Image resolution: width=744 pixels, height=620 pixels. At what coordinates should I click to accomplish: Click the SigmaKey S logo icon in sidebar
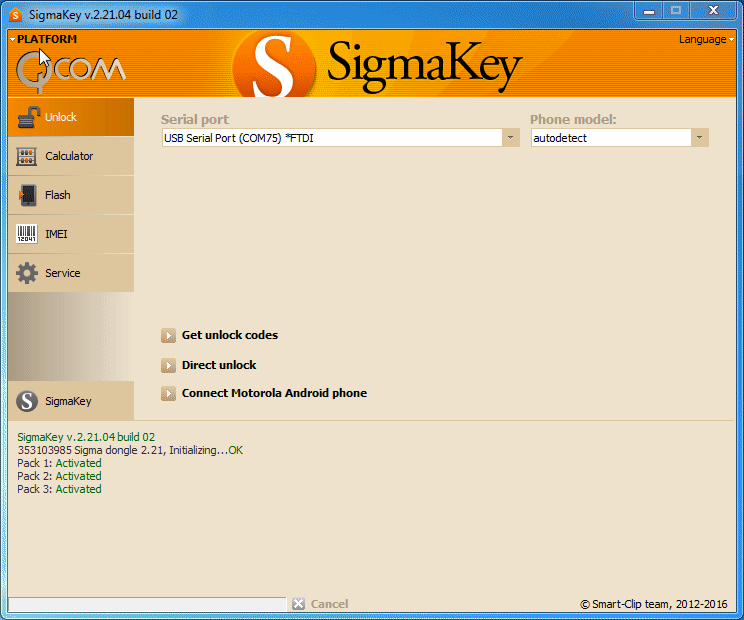click(27, 401)
